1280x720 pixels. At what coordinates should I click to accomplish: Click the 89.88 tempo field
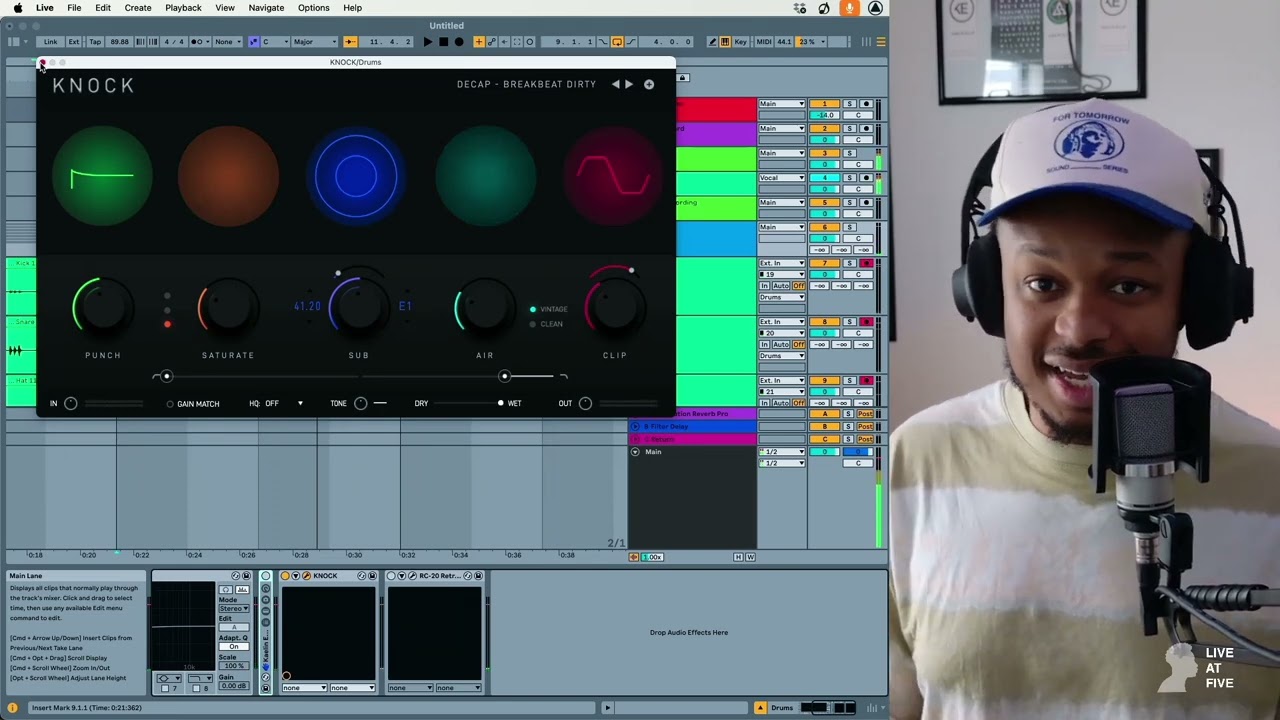coord(120,42)
